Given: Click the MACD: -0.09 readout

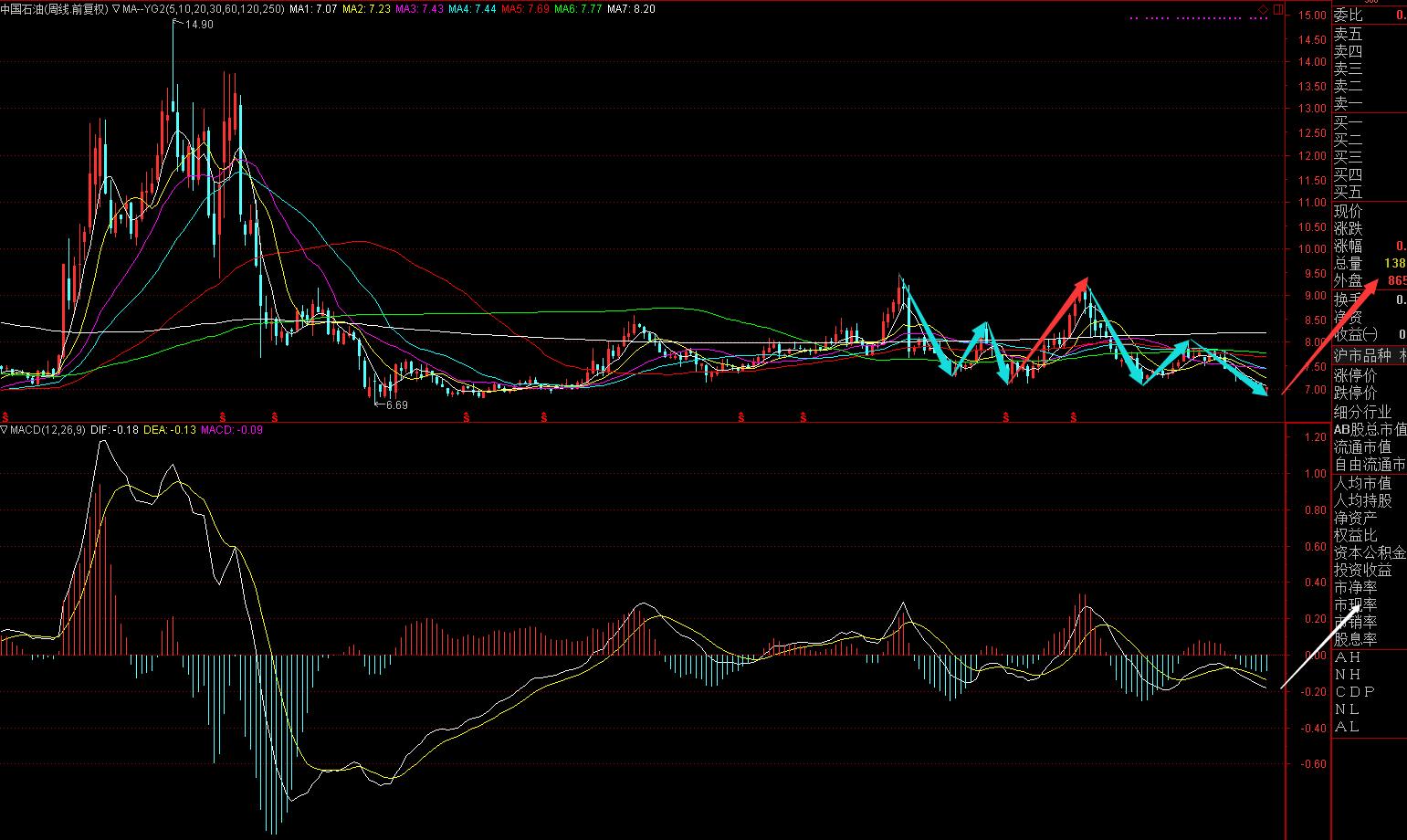Looking at the screenshot, I should (232, 430).
